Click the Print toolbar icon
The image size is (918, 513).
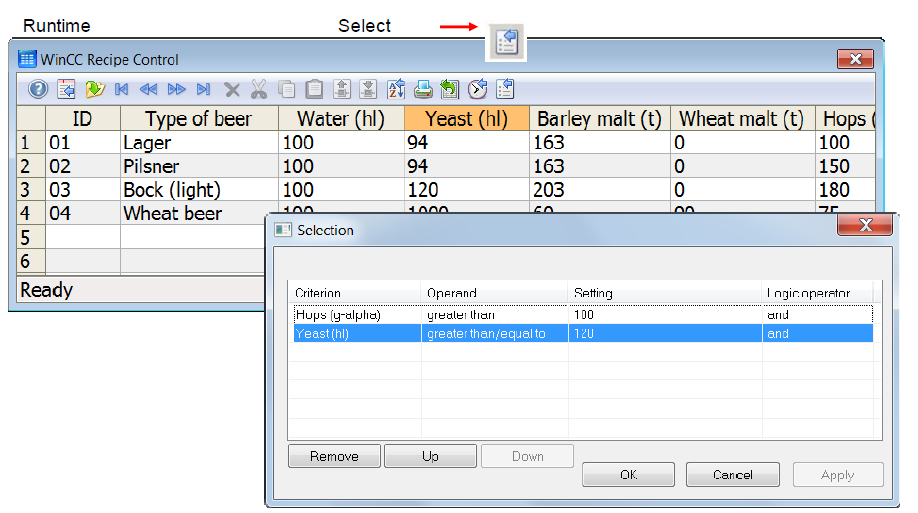click(423, 90)
